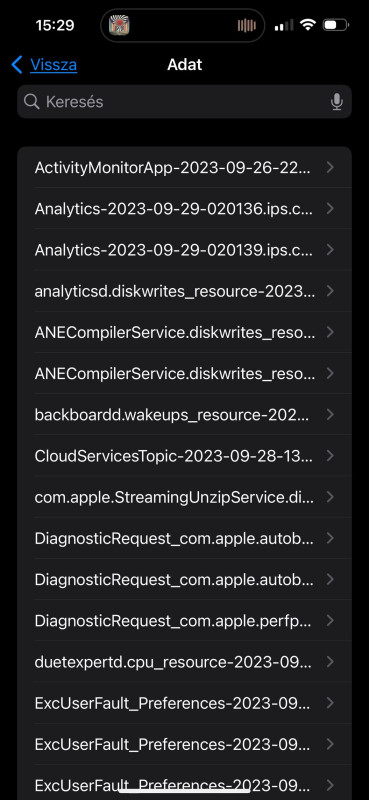369x800 pixels.
Task: Expand chevron for analyticsd.diskwrites_resource entry
Action: 330,291
